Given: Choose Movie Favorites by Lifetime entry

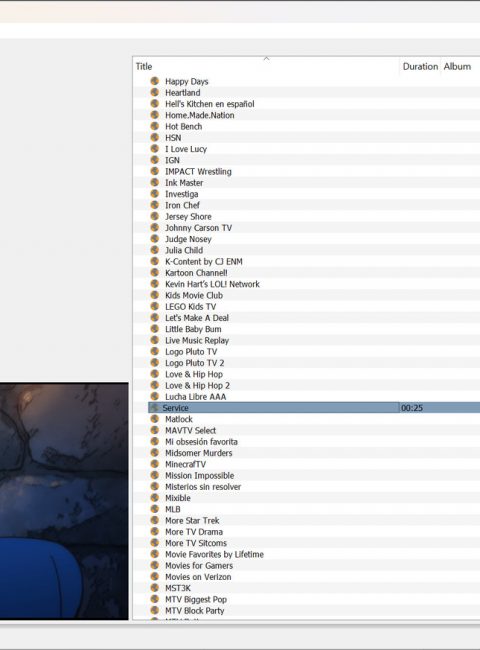Looking at the screenshot, I should tap(214, 554).
